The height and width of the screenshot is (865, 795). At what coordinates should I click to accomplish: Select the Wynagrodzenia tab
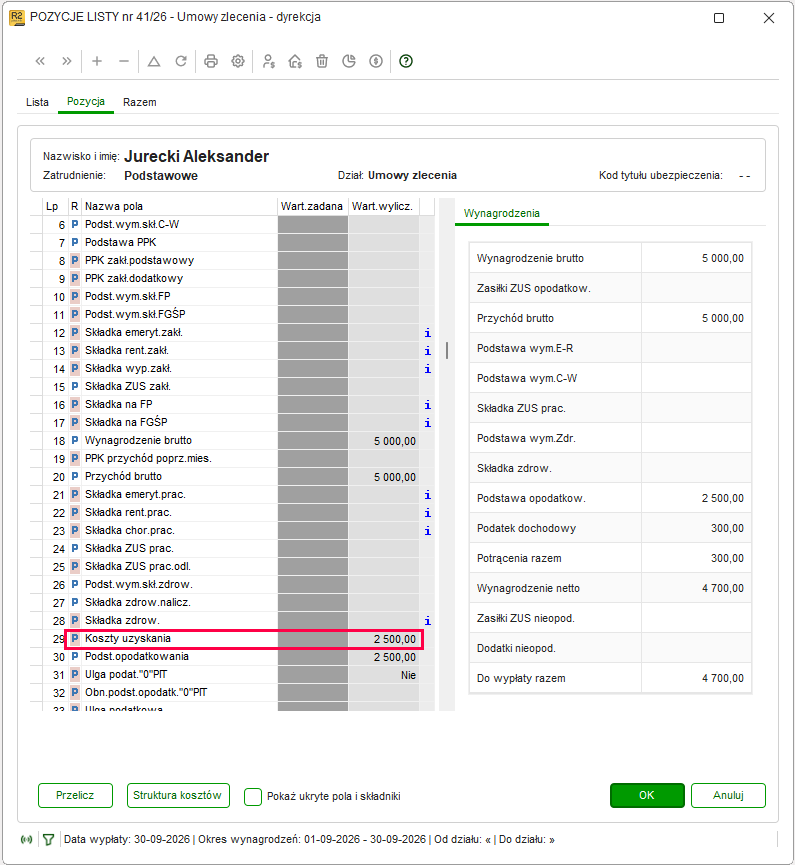click(501, 213)
